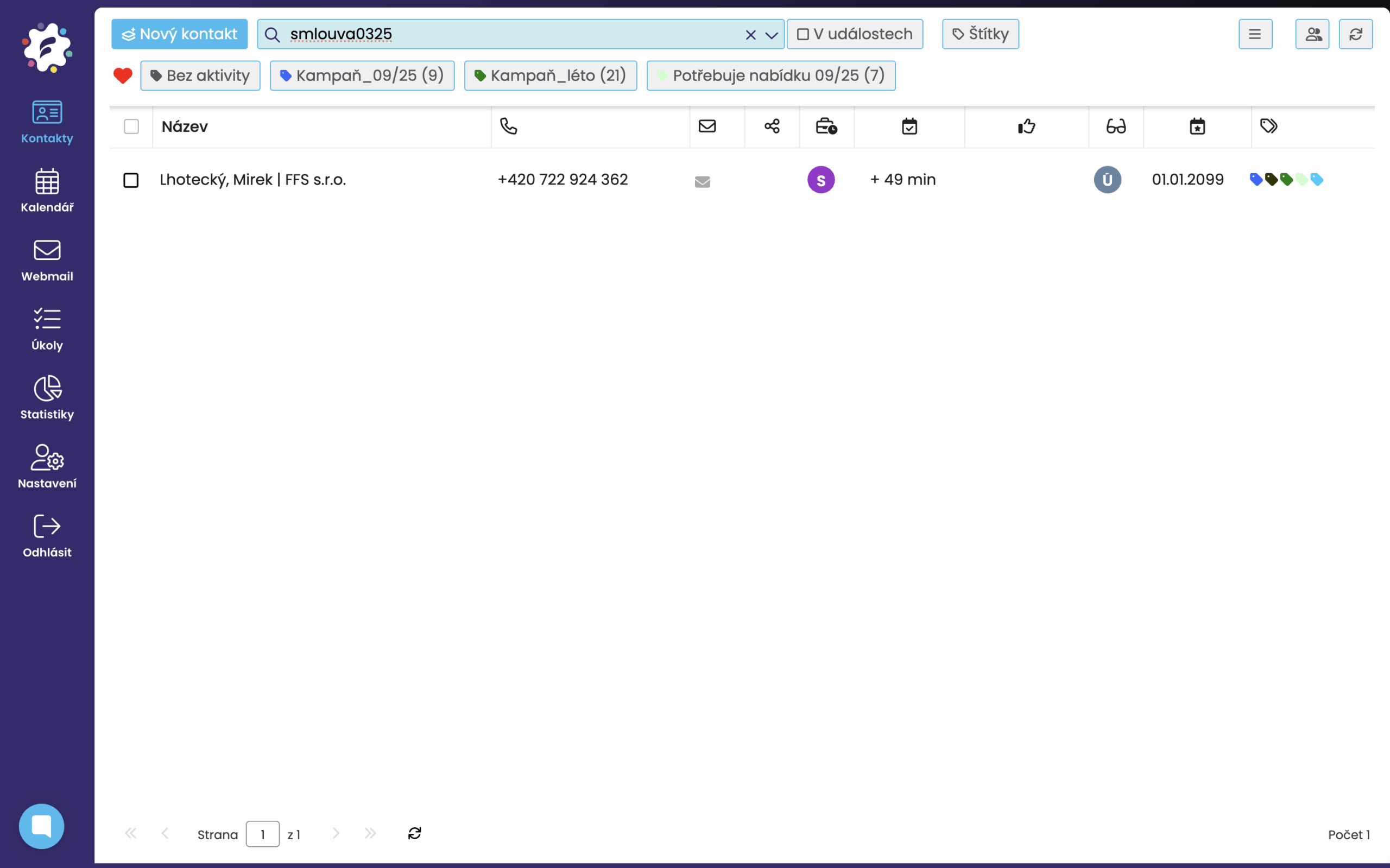Toggle the select-all header checkbox
This screenshot has width=1390, height=868.
tap(131, 126)
